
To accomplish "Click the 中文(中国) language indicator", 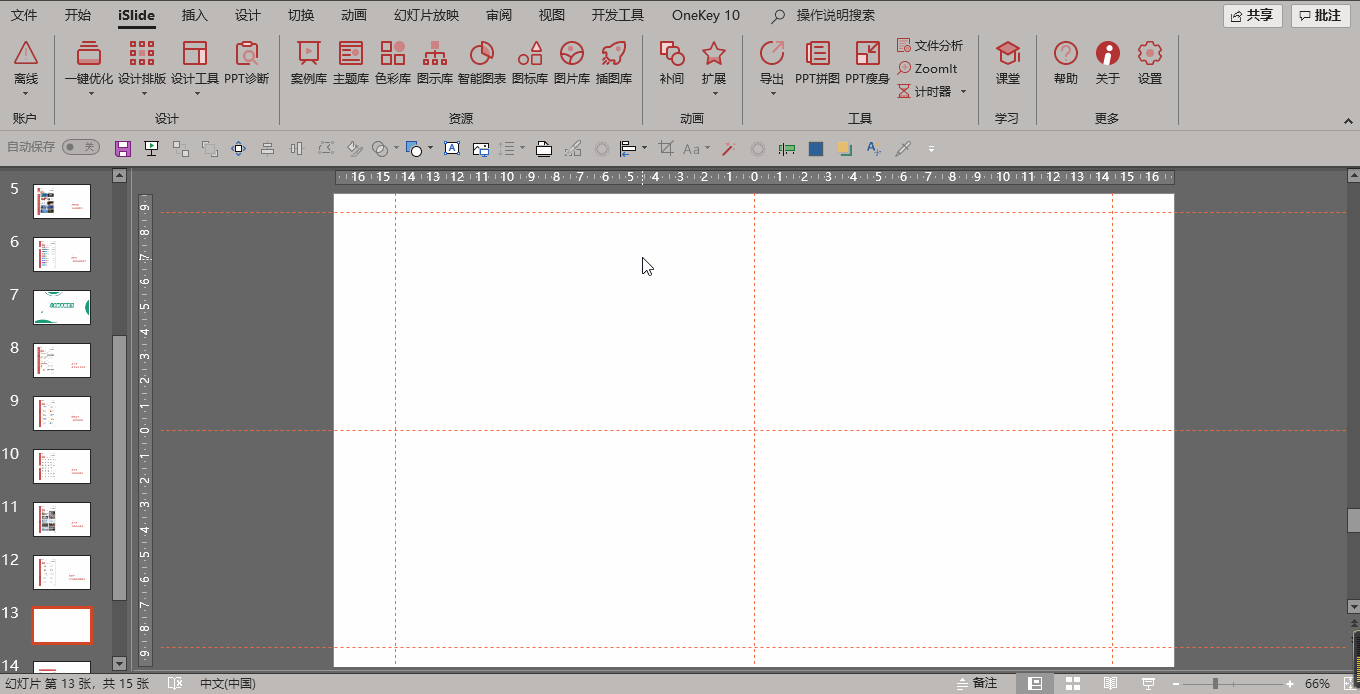I will pos(228,684).
